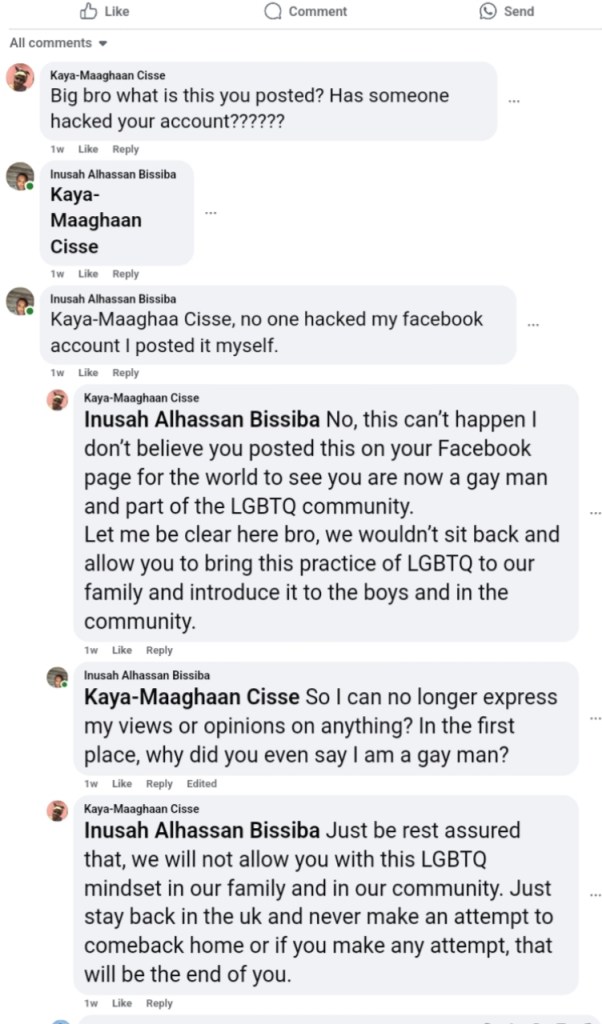This screenshot has width=602, height=1024.
Task: Open the avatar beside the 'no one hacked' comment
Action: click(x=20, y=301)
